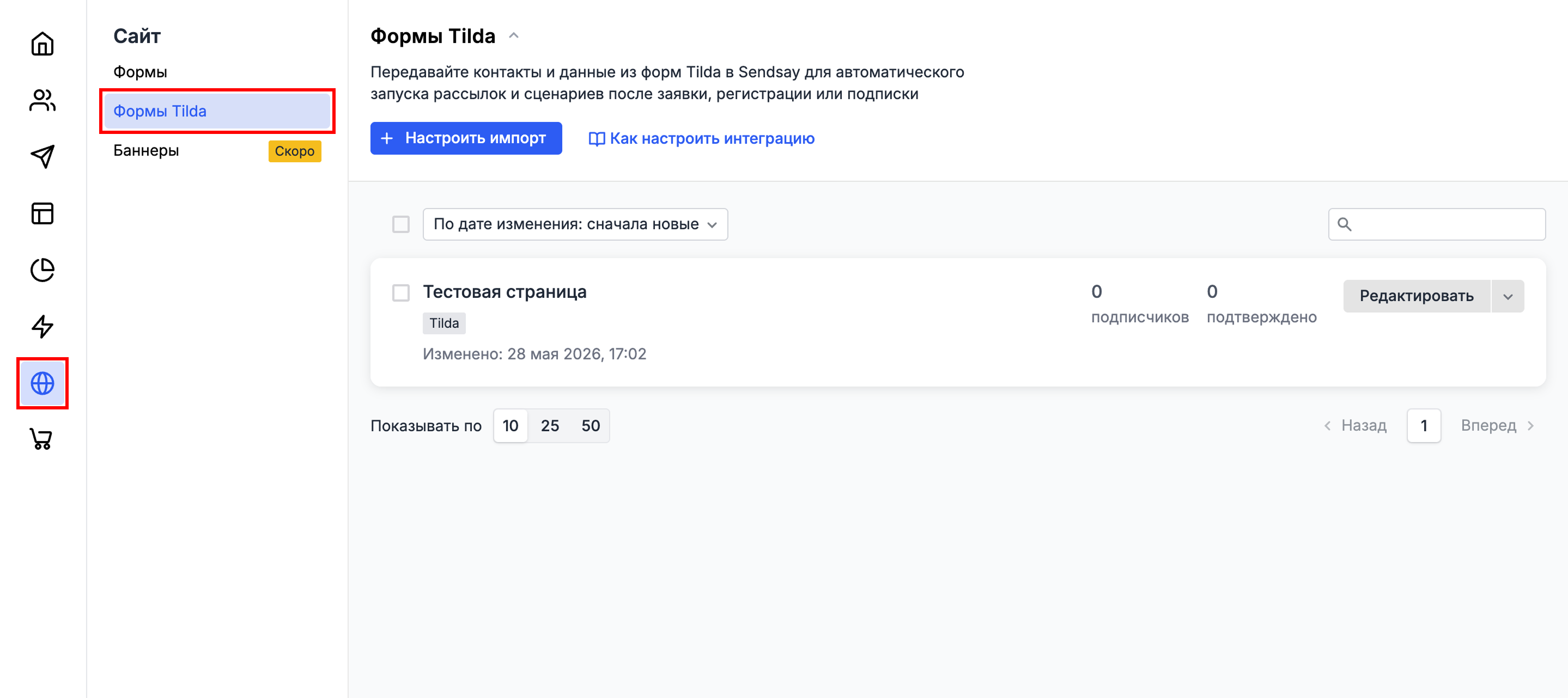Image resolution: width=1568 pixels, height=698 pixels.
Task: Open the Templates layout icon
Action: pyautogui.click(x=42, y=213)
